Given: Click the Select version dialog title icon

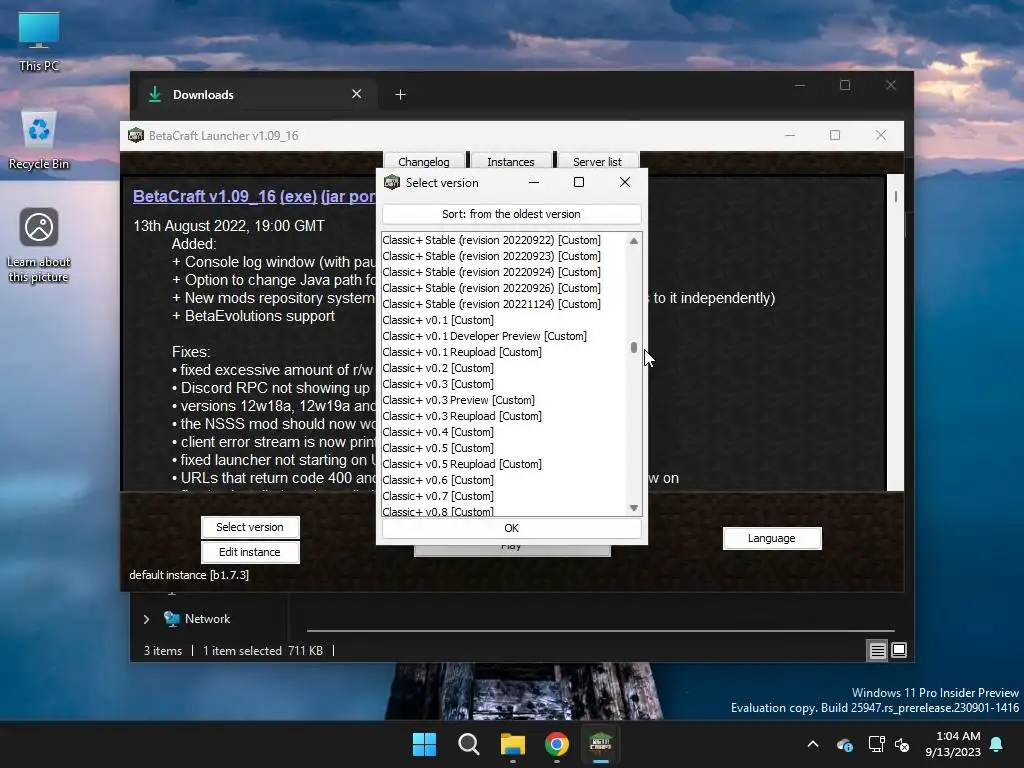Looking at the screenshot, I should click(392, 182).
